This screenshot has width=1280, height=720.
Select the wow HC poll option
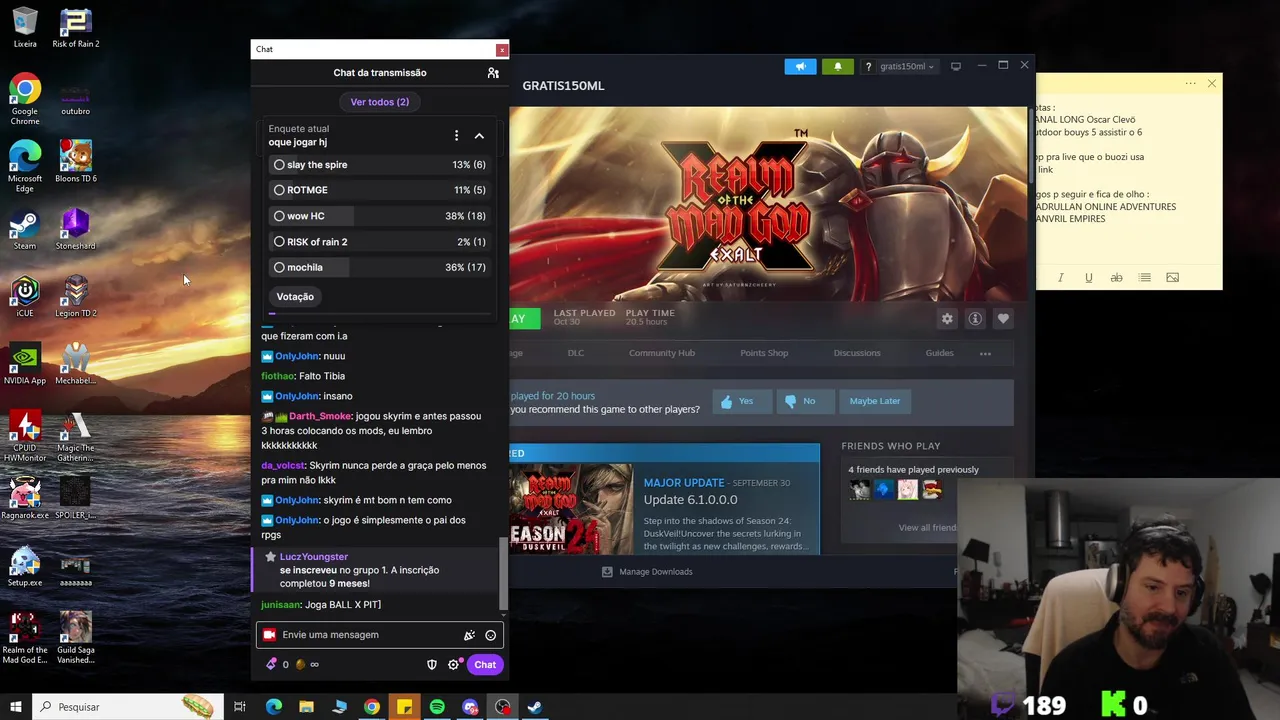pos(380,216)
